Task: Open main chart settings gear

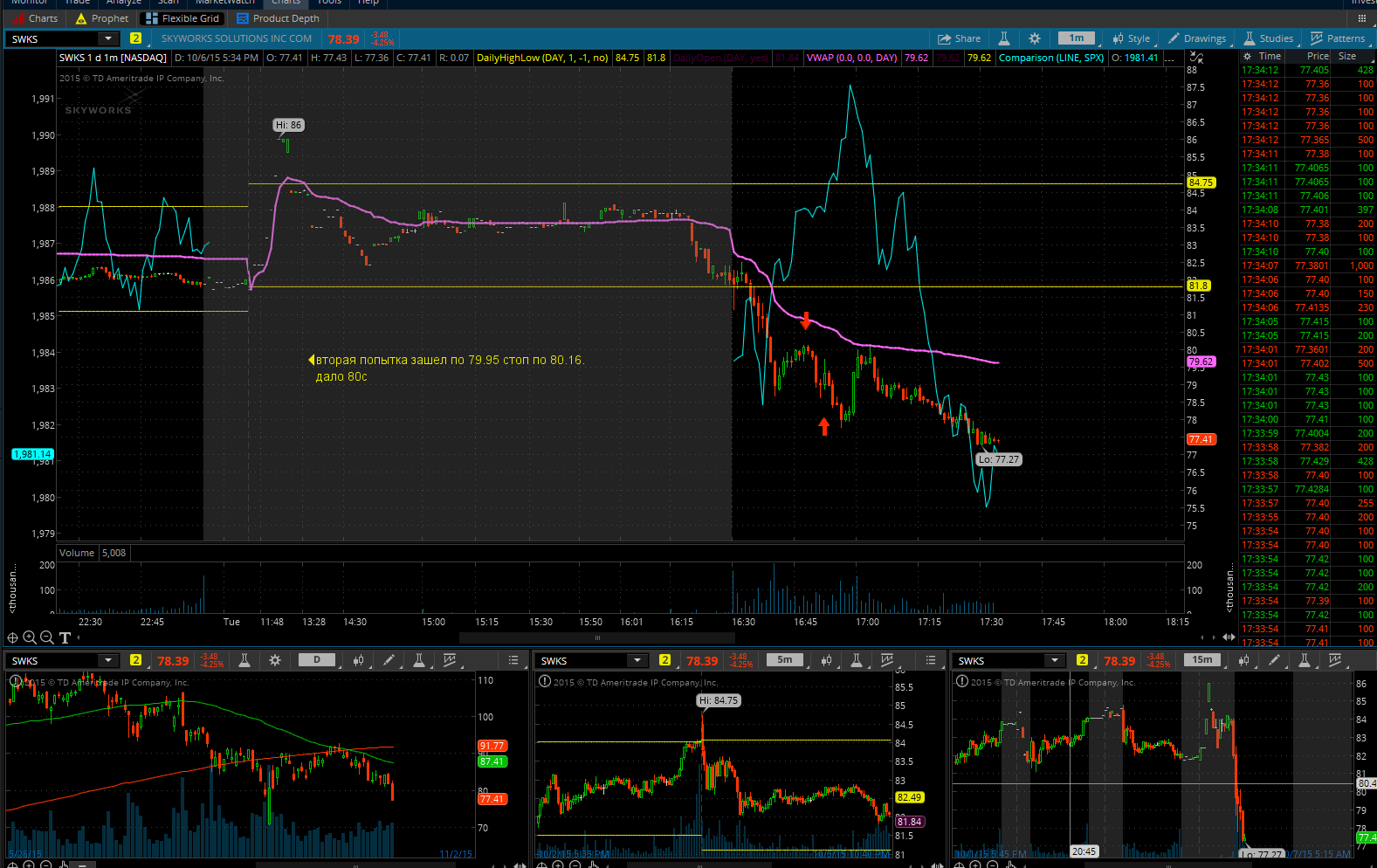Action: point(1035,38)
